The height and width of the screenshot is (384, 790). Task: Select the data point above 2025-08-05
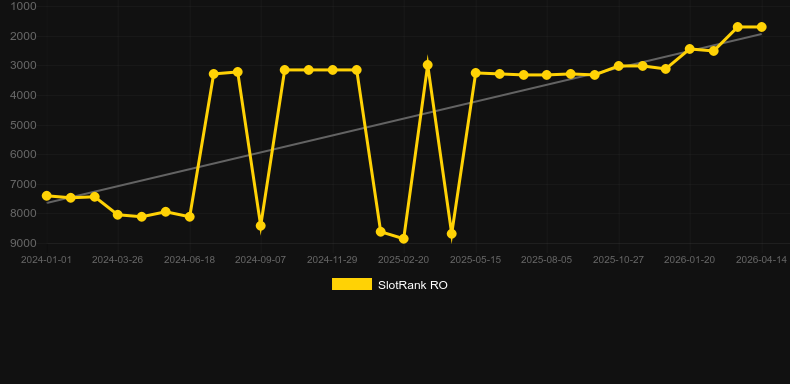[x=547, y=75]
